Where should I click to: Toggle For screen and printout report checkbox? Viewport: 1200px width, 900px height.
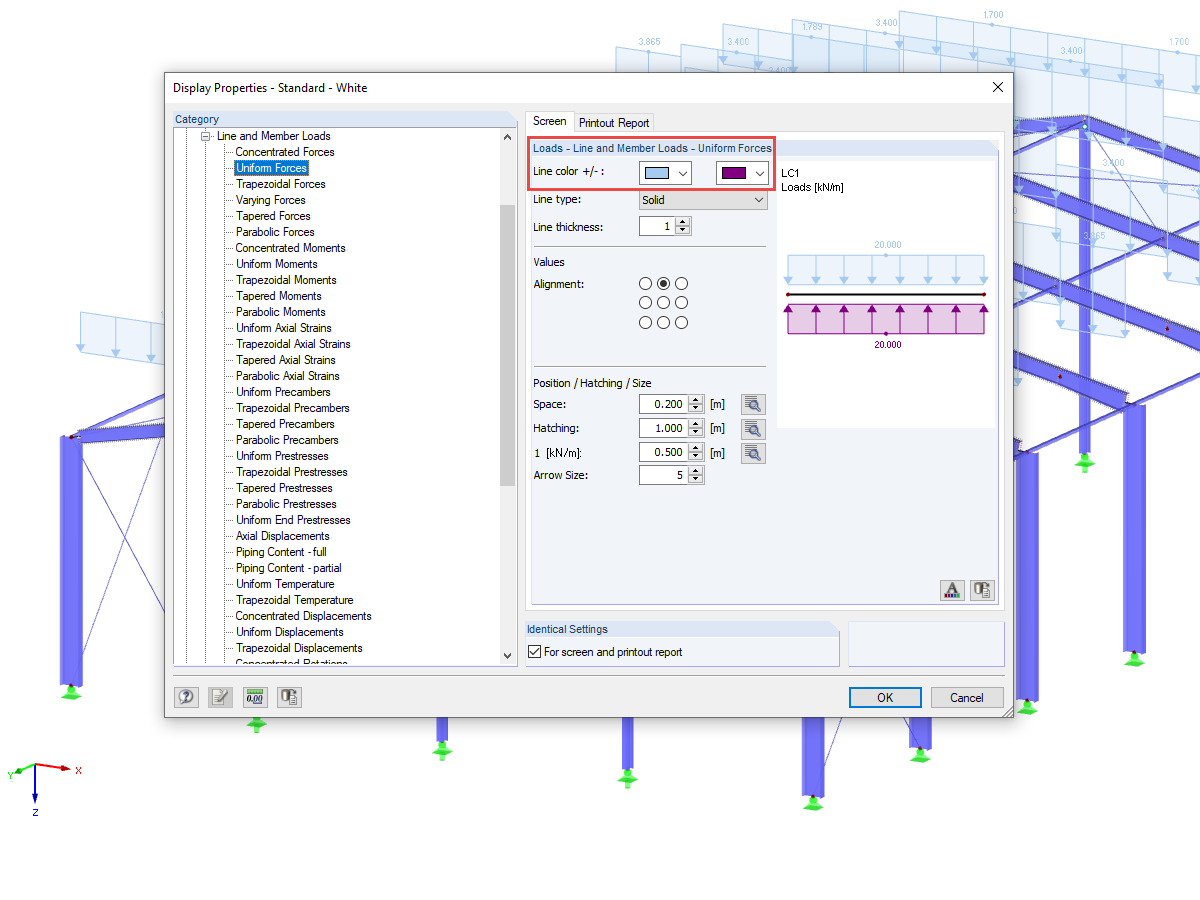click(534, 652)
